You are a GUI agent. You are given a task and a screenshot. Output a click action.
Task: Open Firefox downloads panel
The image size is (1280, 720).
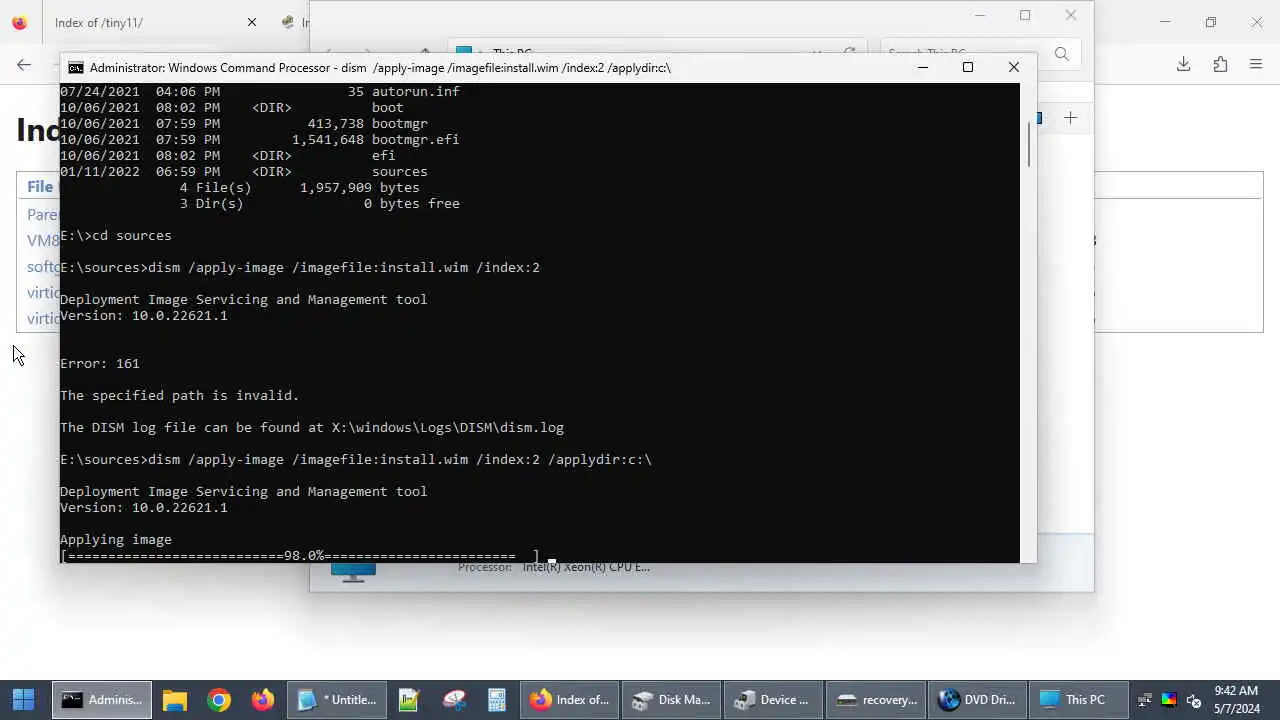pyautogui.click(x=1183, y=64)
